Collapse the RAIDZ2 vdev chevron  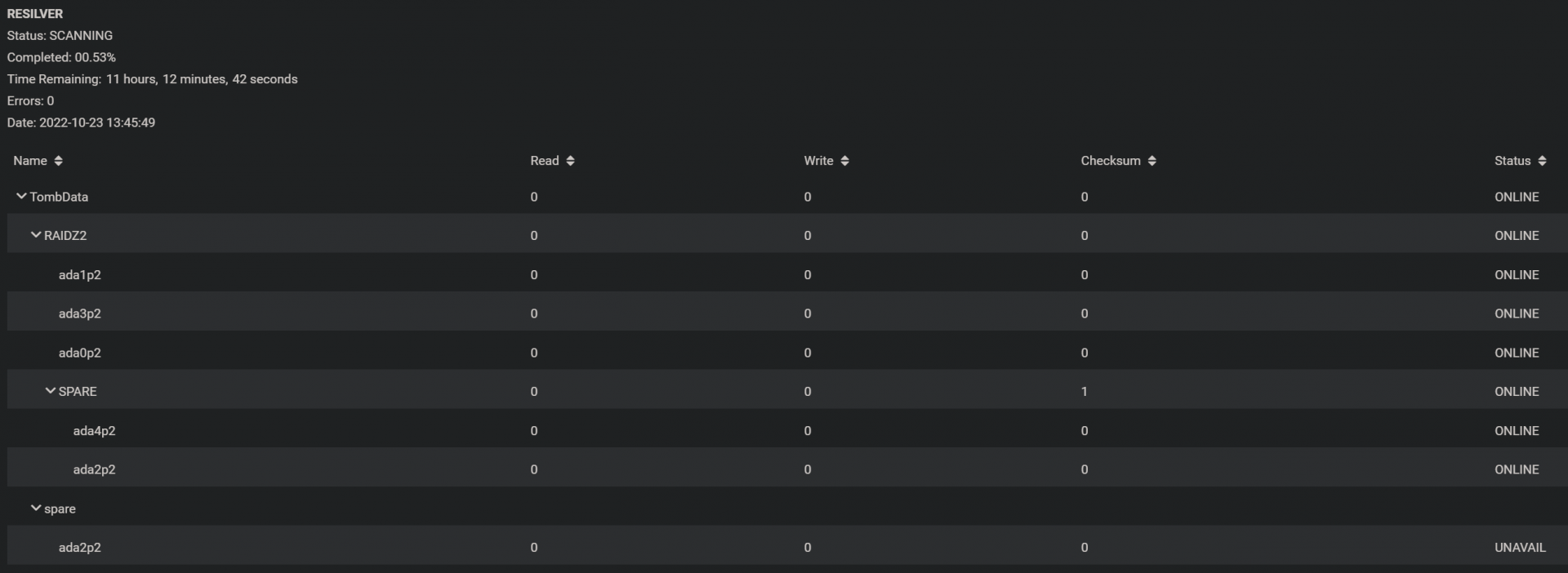tap(35, 234)
